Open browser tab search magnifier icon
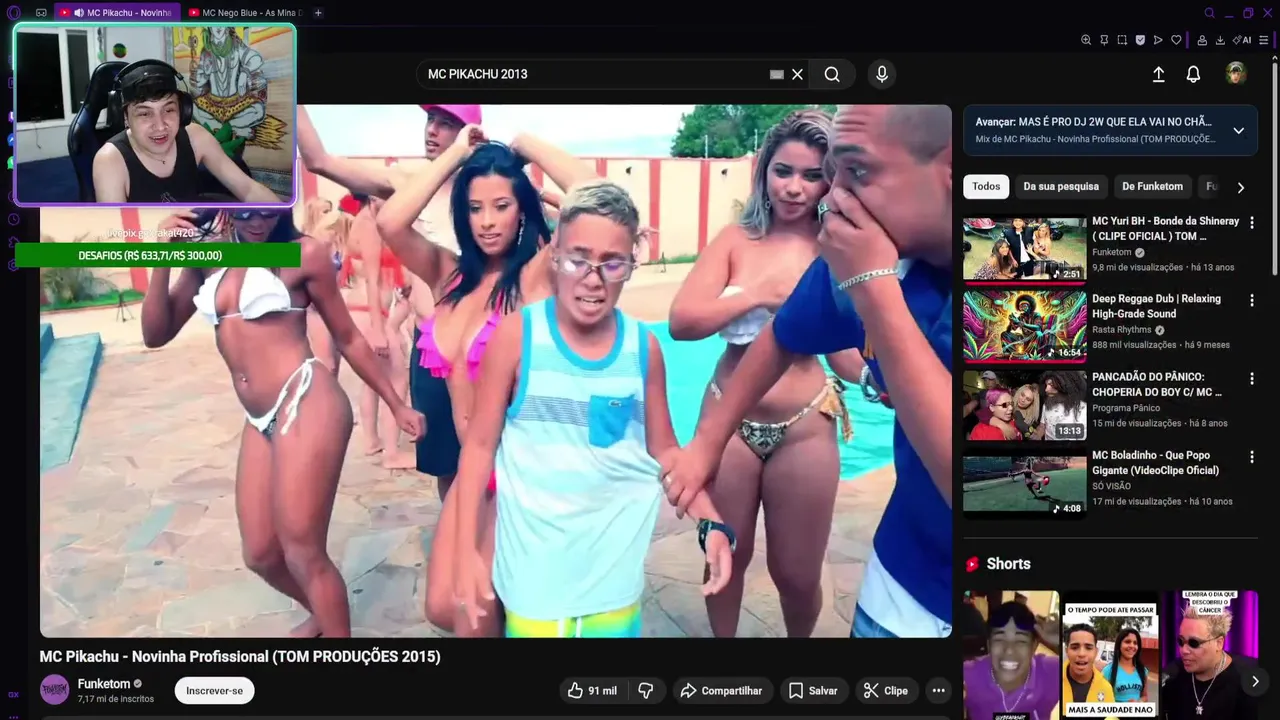The height and width of the screenshot is (720, 1280). (x=1209, y=13)
